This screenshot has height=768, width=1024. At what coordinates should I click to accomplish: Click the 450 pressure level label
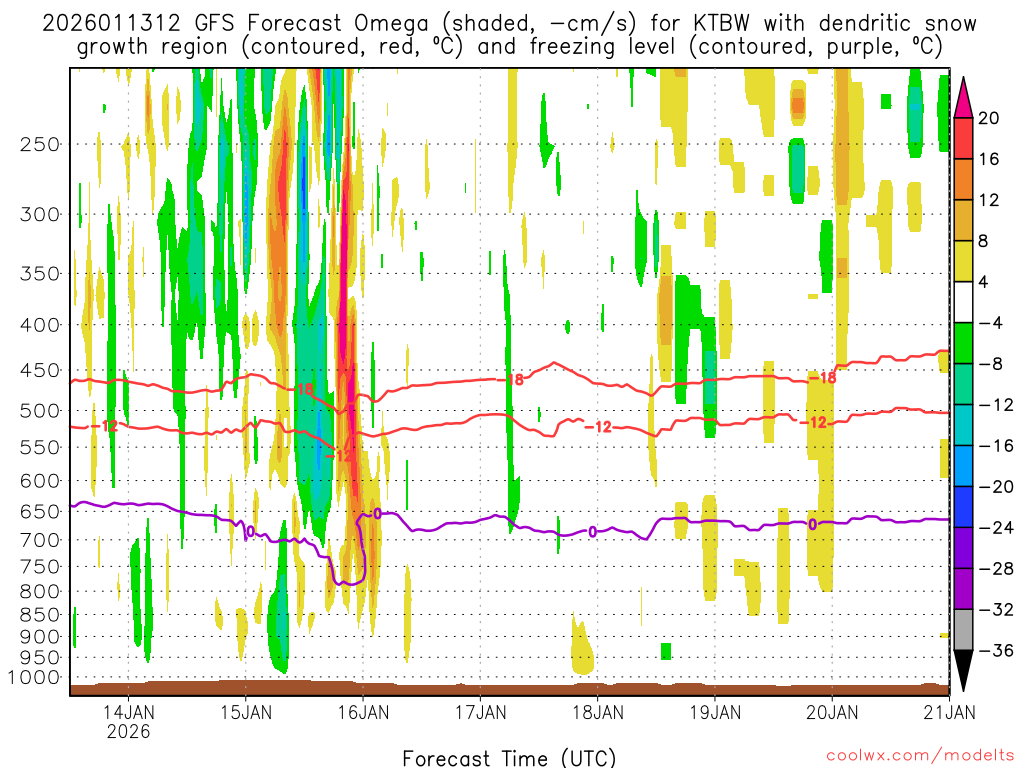(x=40, y=370)
